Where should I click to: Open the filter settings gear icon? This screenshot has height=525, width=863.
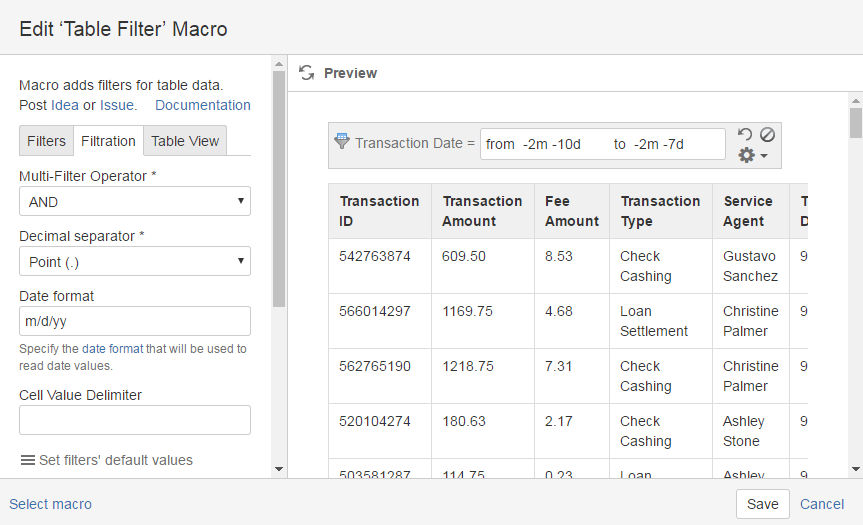click(751, 155)
